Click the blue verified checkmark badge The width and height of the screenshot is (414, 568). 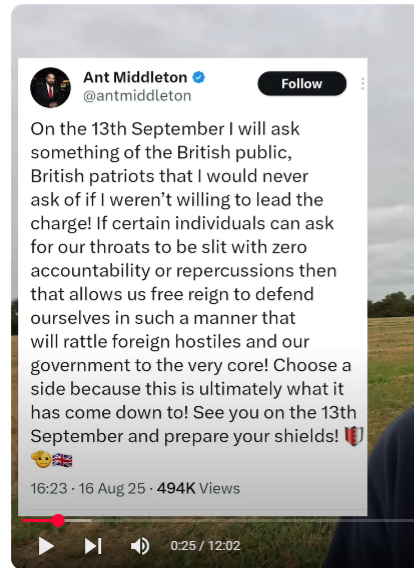click(198, 77)
